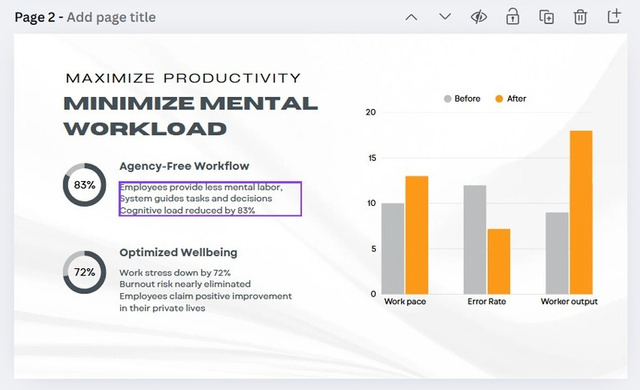Click the 'MINIMIZE MENTAL WORKLOAD' title text
The image size is (640, 390).
coord(190,116)
